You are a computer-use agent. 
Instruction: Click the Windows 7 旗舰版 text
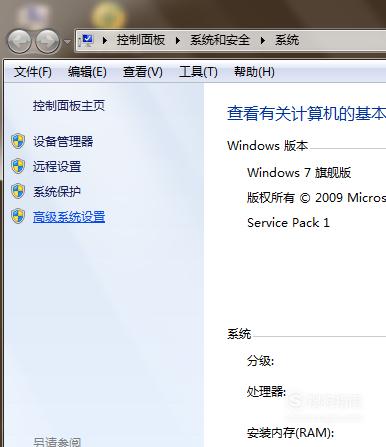[x=299, y=173]
